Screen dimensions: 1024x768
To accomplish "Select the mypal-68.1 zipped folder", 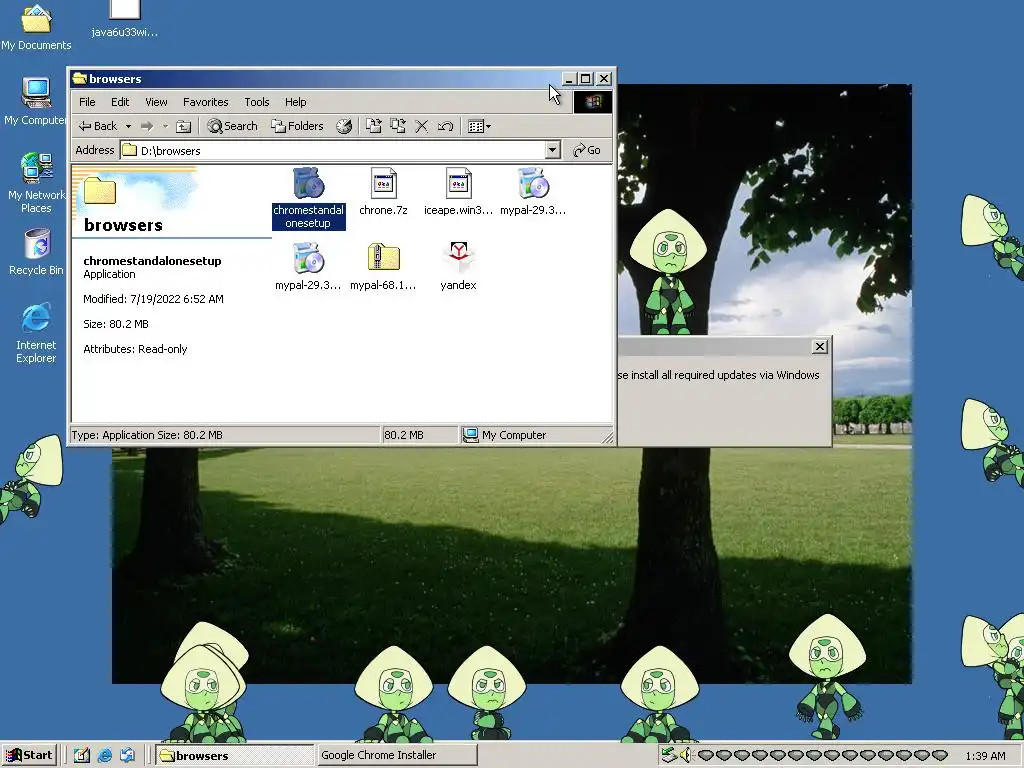I will 383,266.
